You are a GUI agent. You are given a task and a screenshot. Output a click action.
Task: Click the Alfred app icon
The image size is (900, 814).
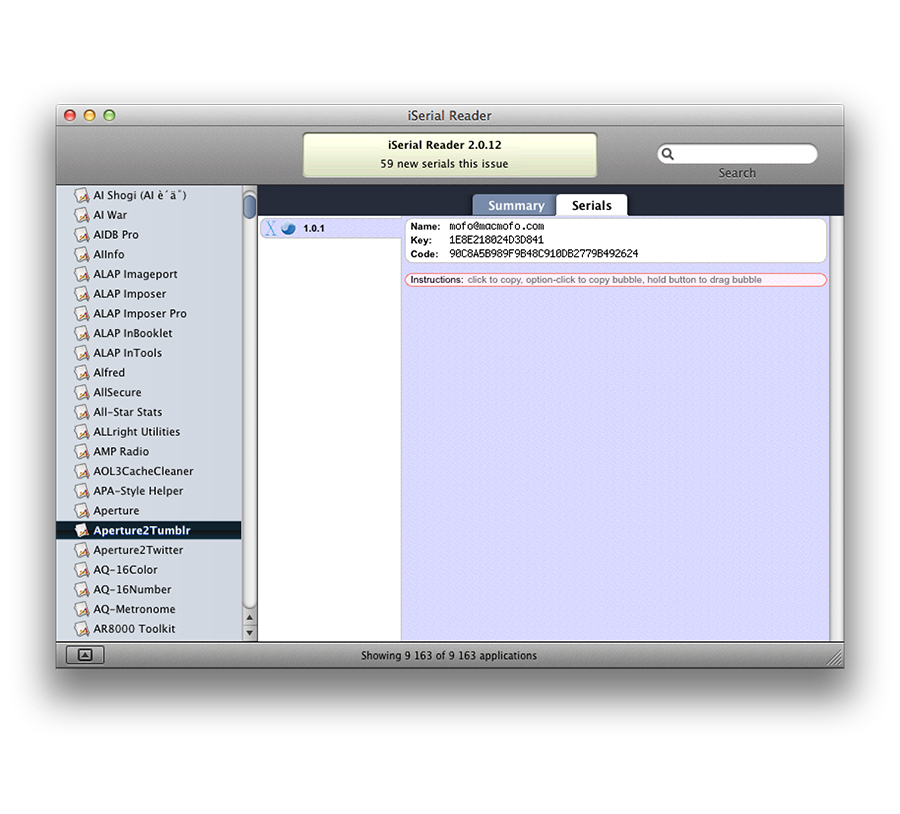point(82,373)
